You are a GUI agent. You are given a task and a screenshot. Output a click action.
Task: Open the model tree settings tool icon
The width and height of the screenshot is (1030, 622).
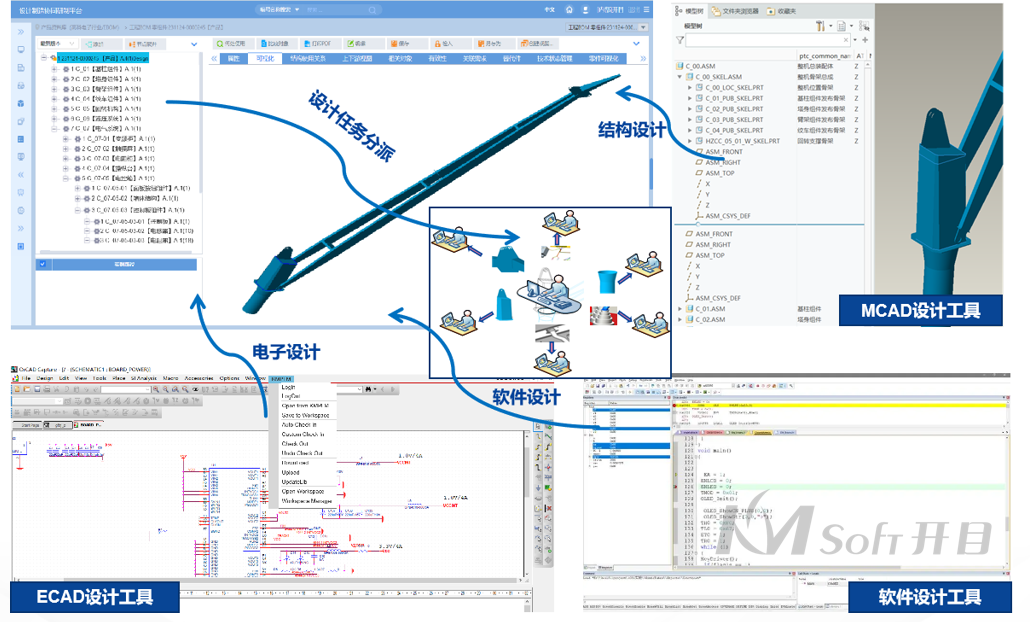click(821, 25)
